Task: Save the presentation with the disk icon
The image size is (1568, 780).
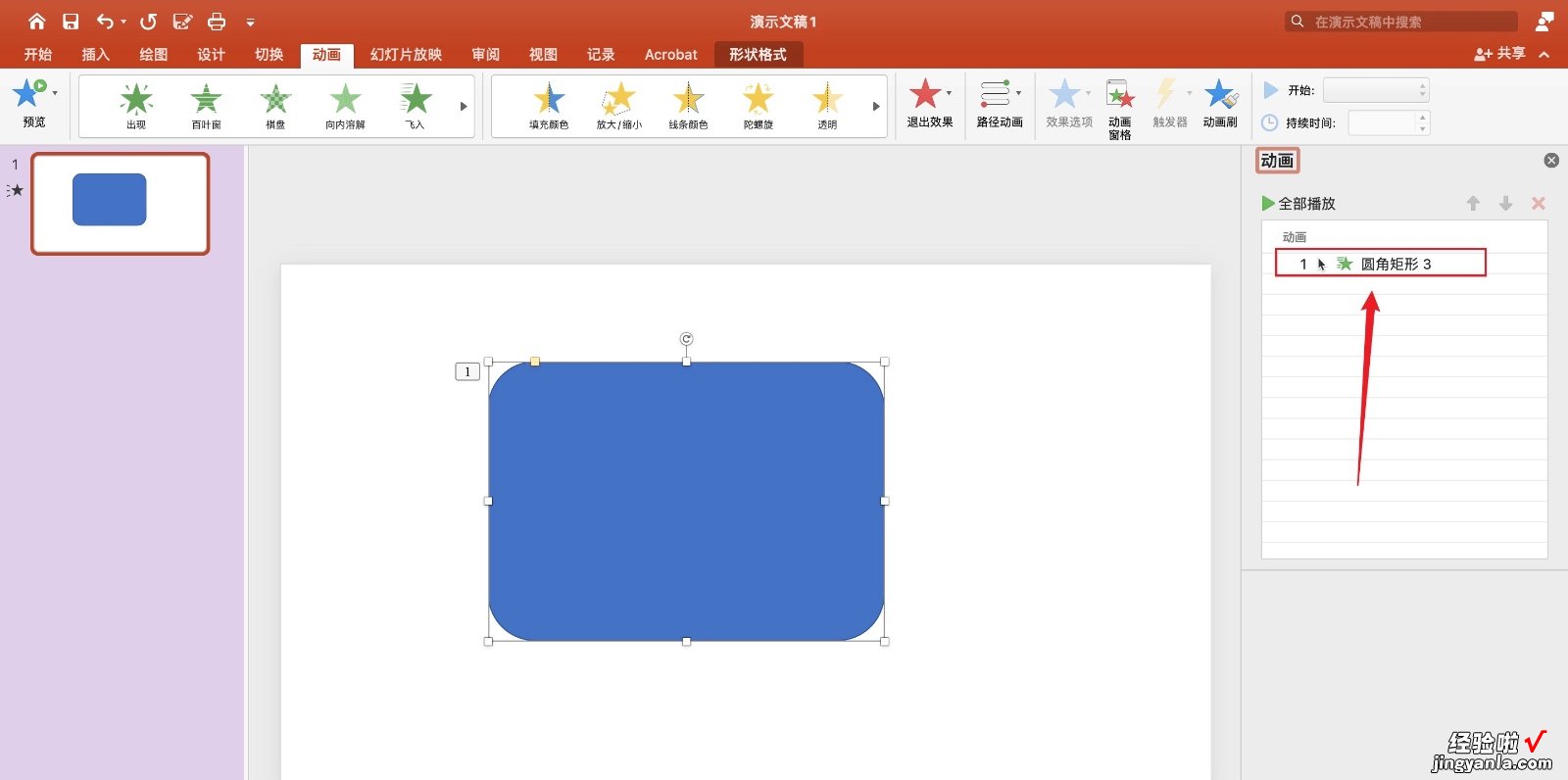Action: click(x=71, y=22)
